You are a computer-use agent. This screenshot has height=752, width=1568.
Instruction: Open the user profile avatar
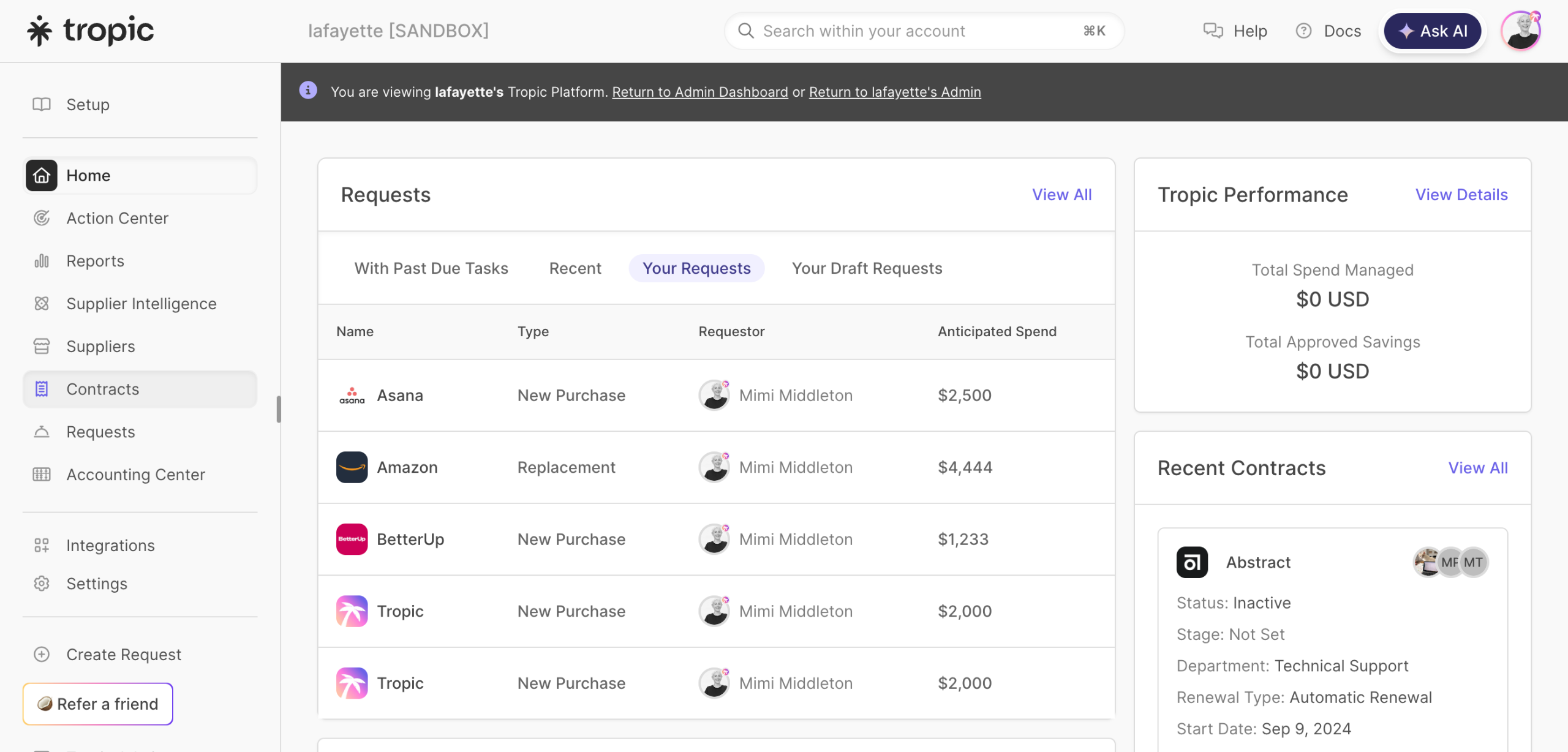[x=1521, y=31]
